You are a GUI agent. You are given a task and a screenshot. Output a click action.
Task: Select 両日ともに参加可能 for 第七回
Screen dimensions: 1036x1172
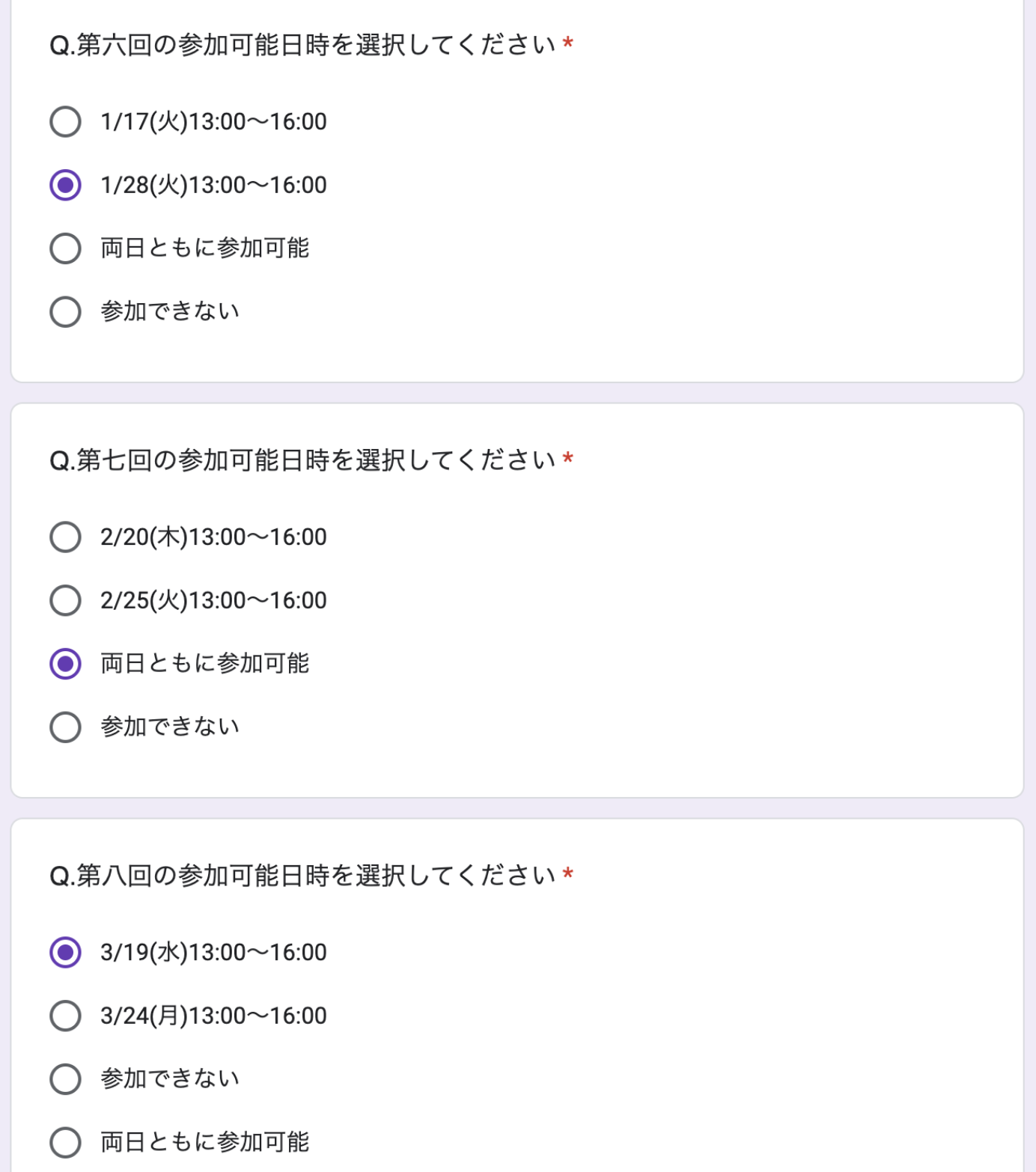click(65, 664)
